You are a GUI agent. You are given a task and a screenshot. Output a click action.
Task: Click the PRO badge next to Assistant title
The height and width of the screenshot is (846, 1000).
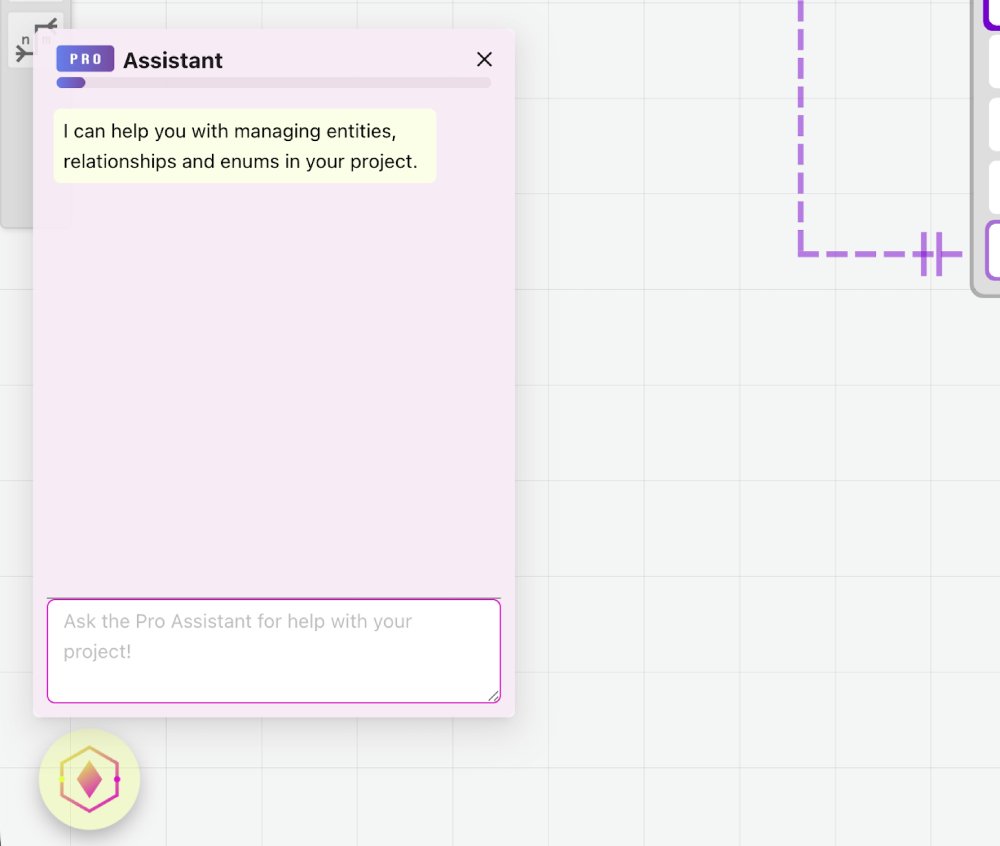[85, 59]
